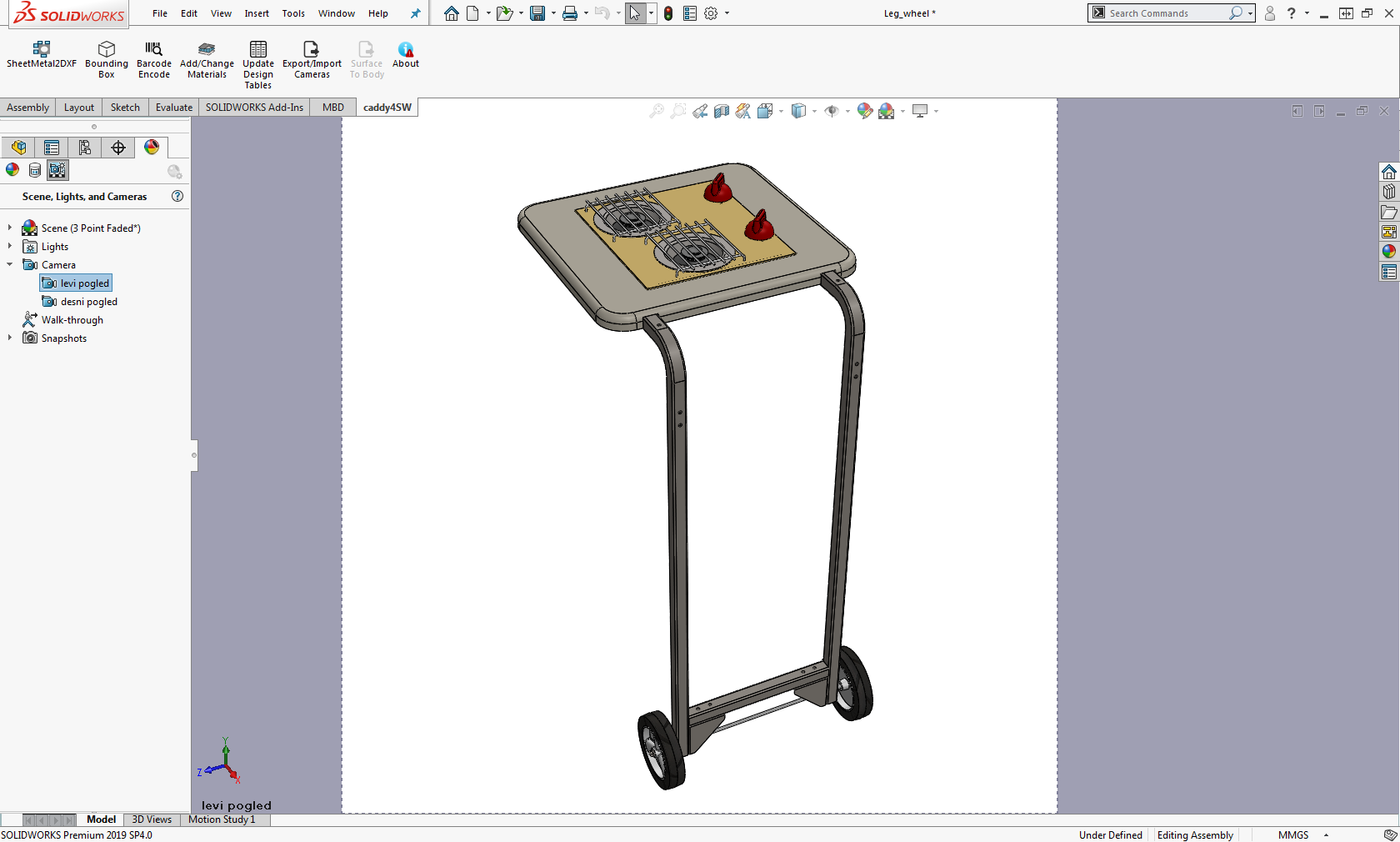The image size is (1400, 842).
Task: Open Add/Change Materials tool
Action: click(x=207, y=49)
